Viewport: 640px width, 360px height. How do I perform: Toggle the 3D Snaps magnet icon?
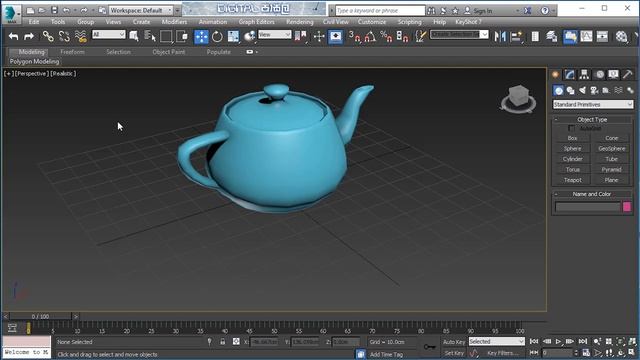pyautogui.click(x=354, y=37)
